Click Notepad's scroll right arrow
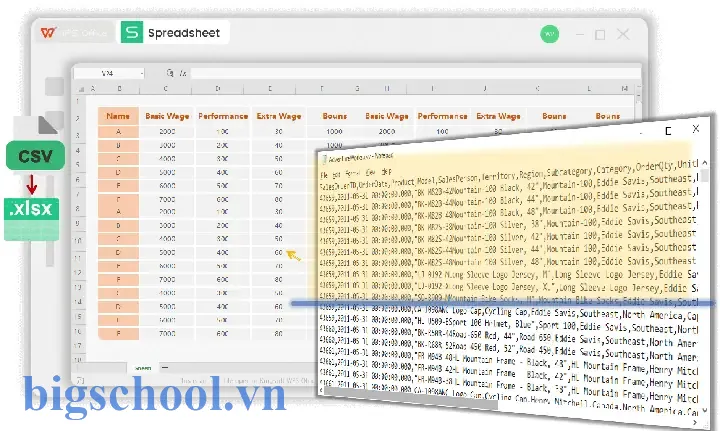 click(x=695, y=423)
